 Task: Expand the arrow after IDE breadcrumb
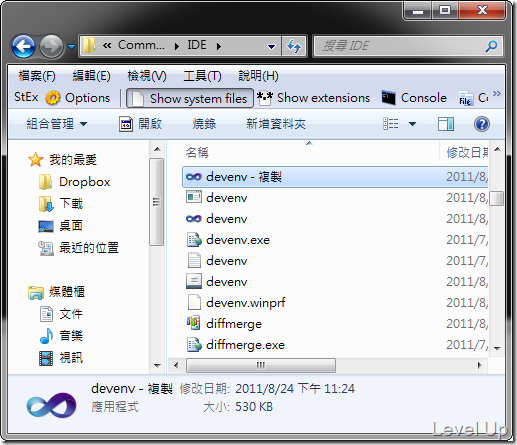(219, 46)
